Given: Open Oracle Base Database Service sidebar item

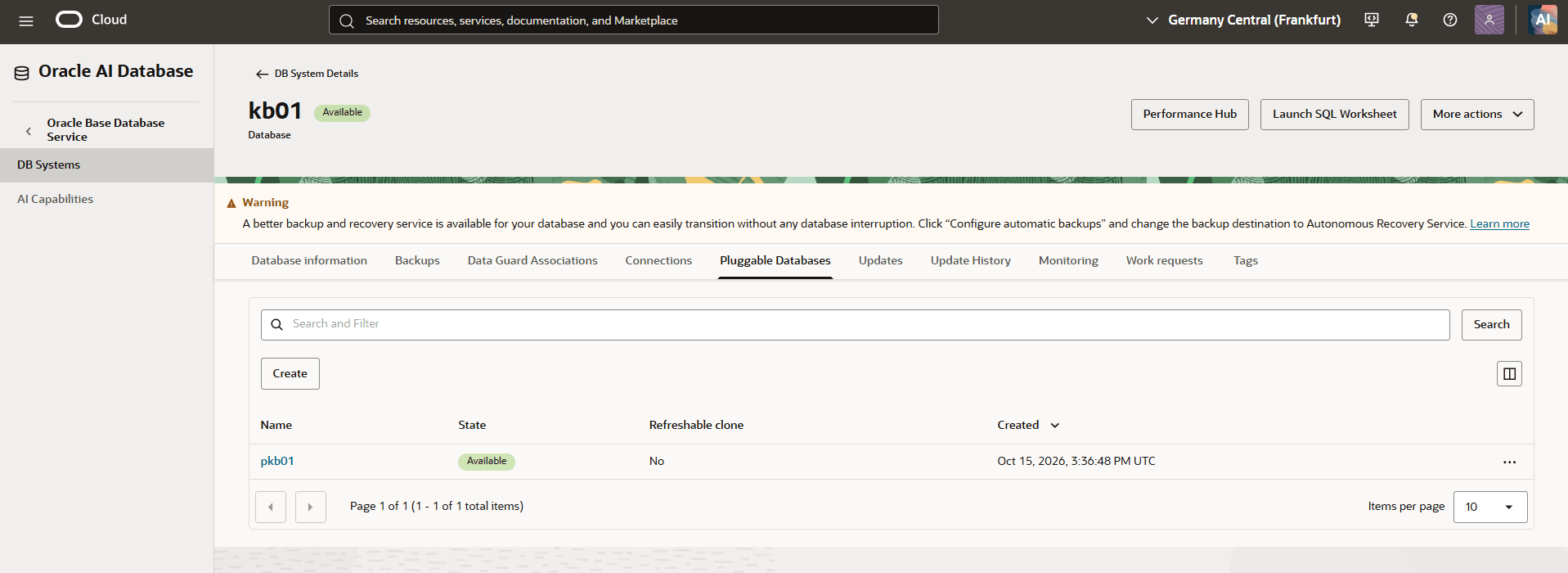Looking at the screenshot, I should tap(106, 129).
